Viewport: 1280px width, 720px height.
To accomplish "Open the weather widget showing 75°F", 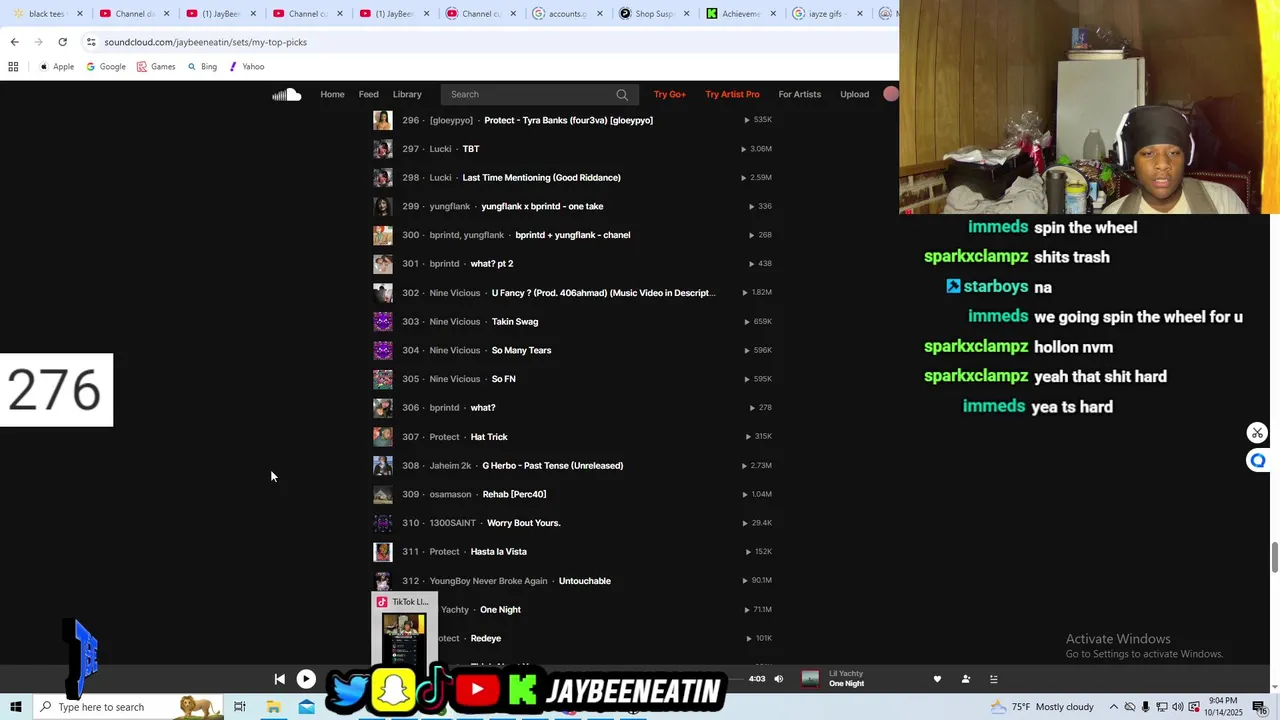I will pos(1041,707).
